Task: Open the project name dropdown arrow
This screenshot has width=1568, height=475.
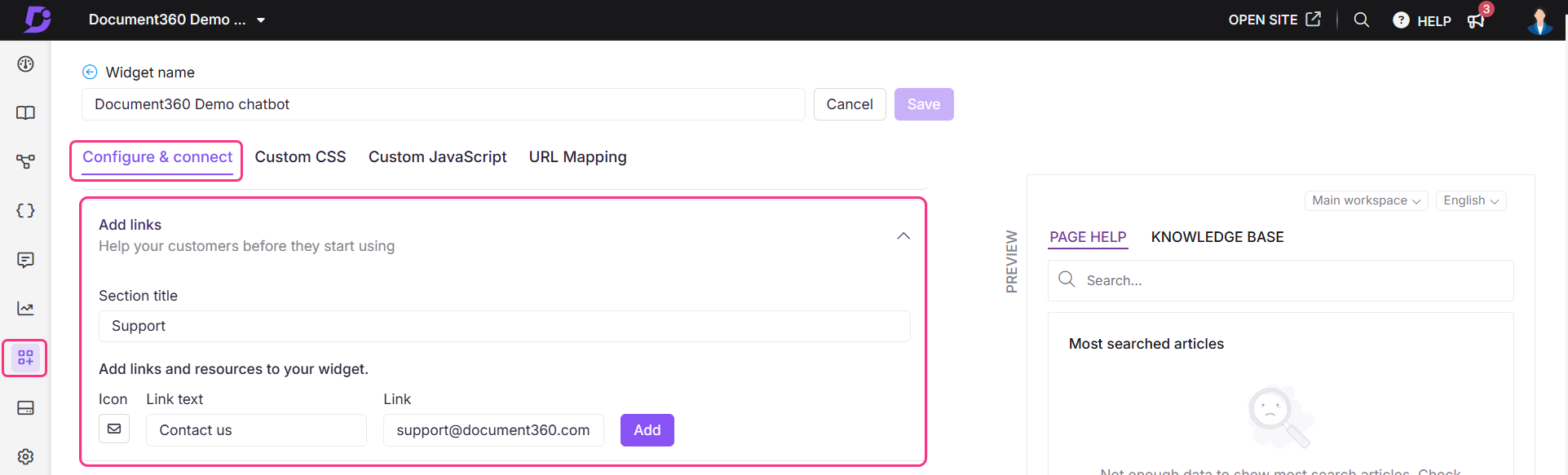Action: [x=261, y=20]
